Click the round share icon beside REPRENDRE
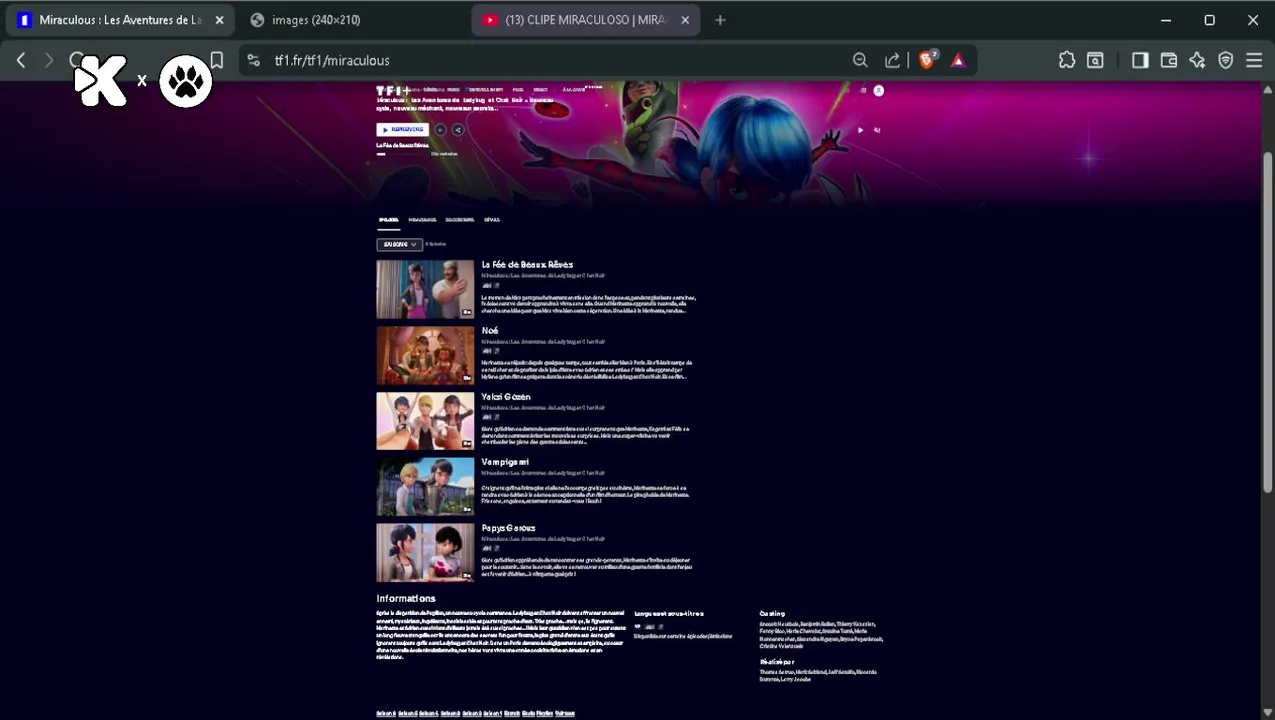1275x720 pixels. pyautogui.click(x=458, y=130)
